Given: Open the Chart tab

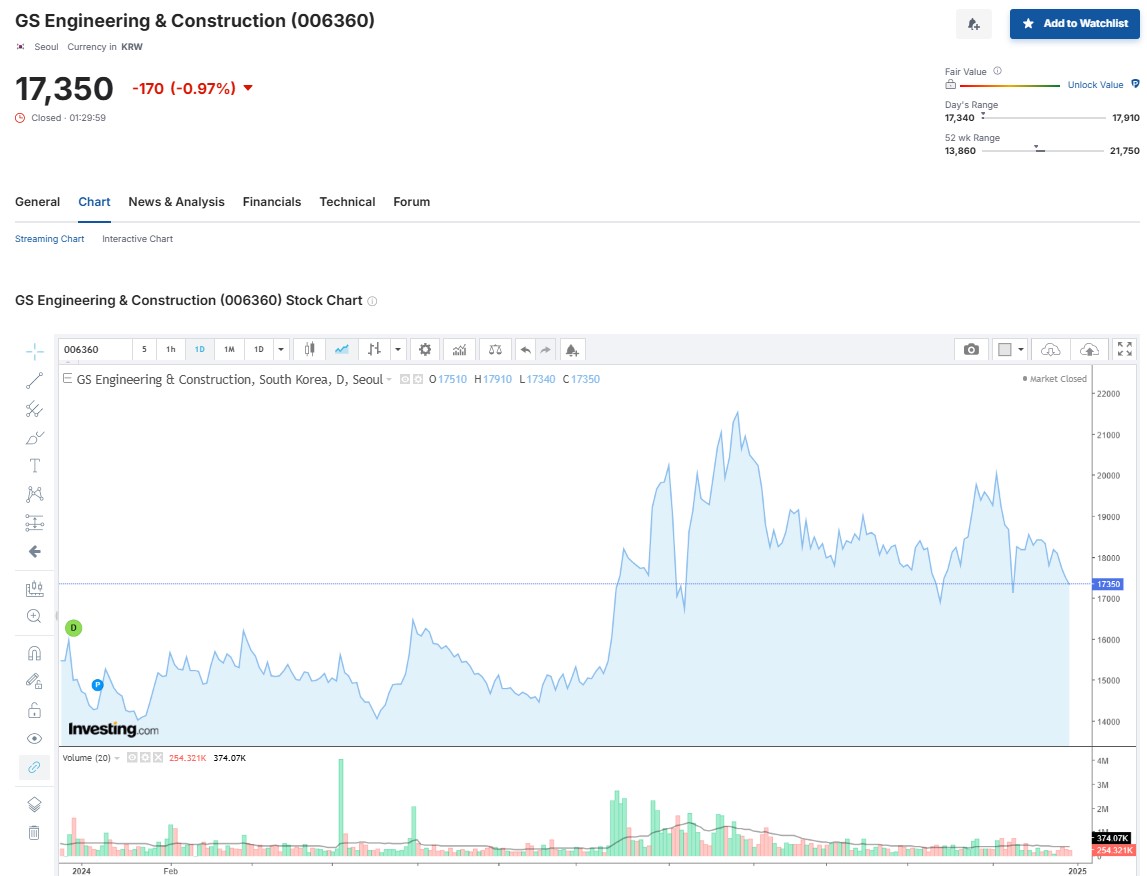Looking at the screenshot, I should tap(94, 202).
